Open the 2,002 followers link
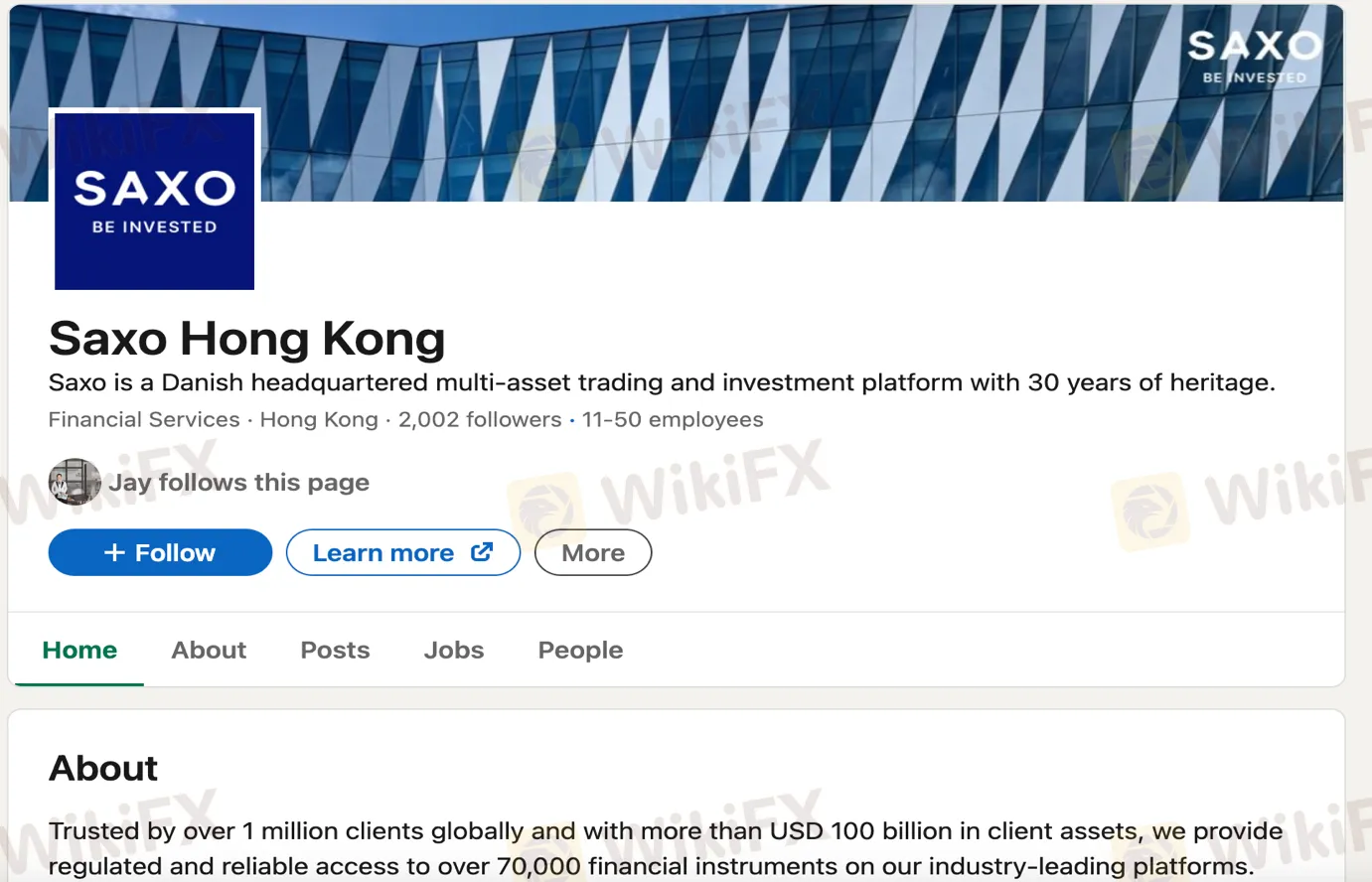Image resolution: width=1372 pixels, height=882 pixels. 480,420
